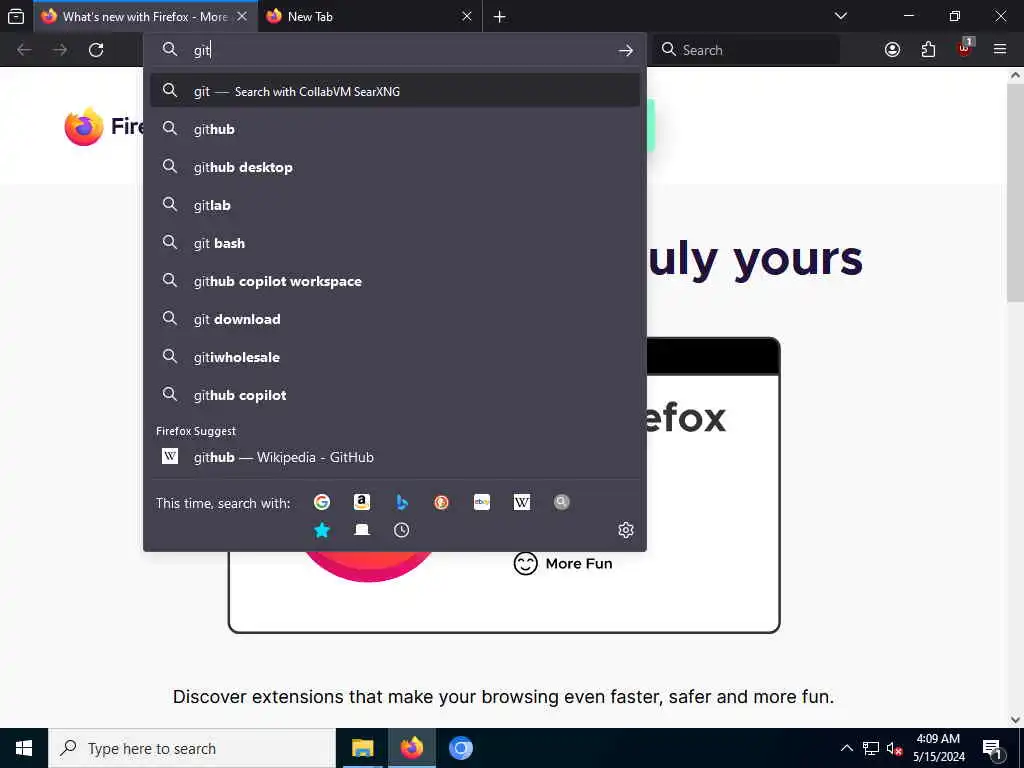
Task: Search this time with Bing icon
Action: (402, 502)
